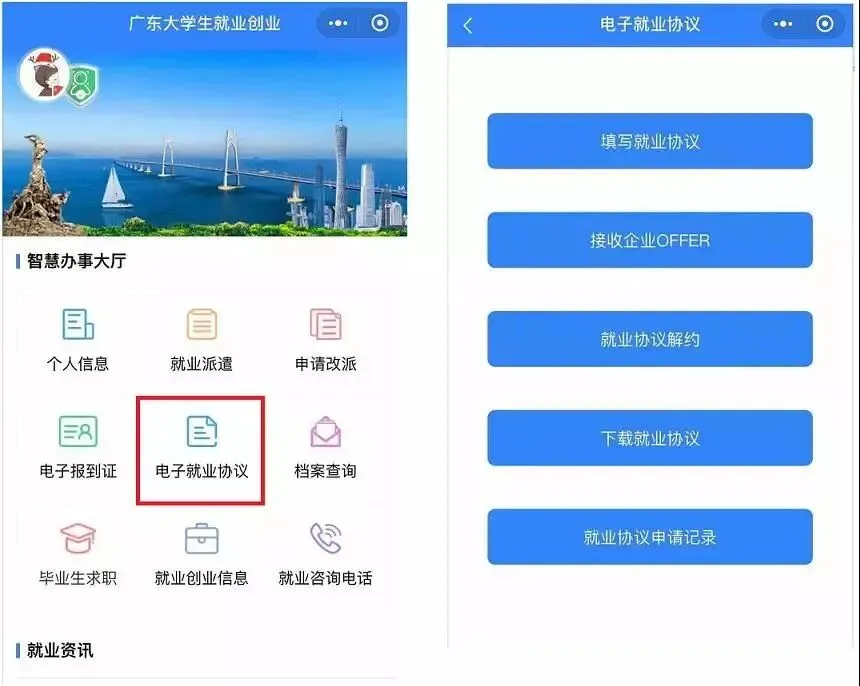Screen dimensions: 860x686
Task: Open the 毕业生求职 graduation cap icon
Action: point(78,538)
